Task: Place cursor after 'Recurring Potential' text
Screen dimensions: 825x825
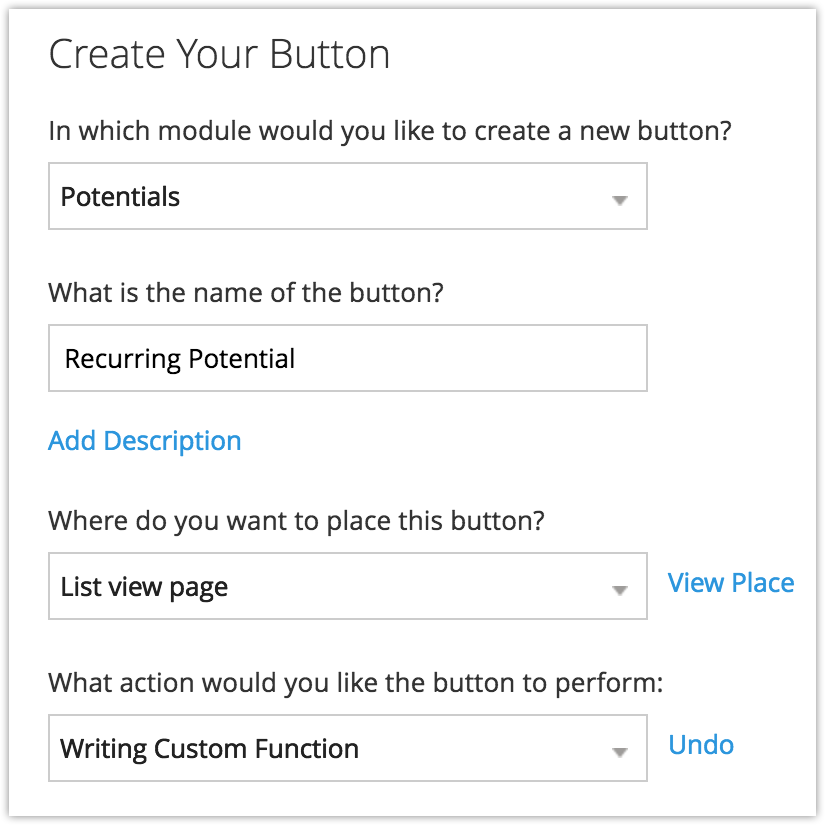Action: tap(297, 359)
